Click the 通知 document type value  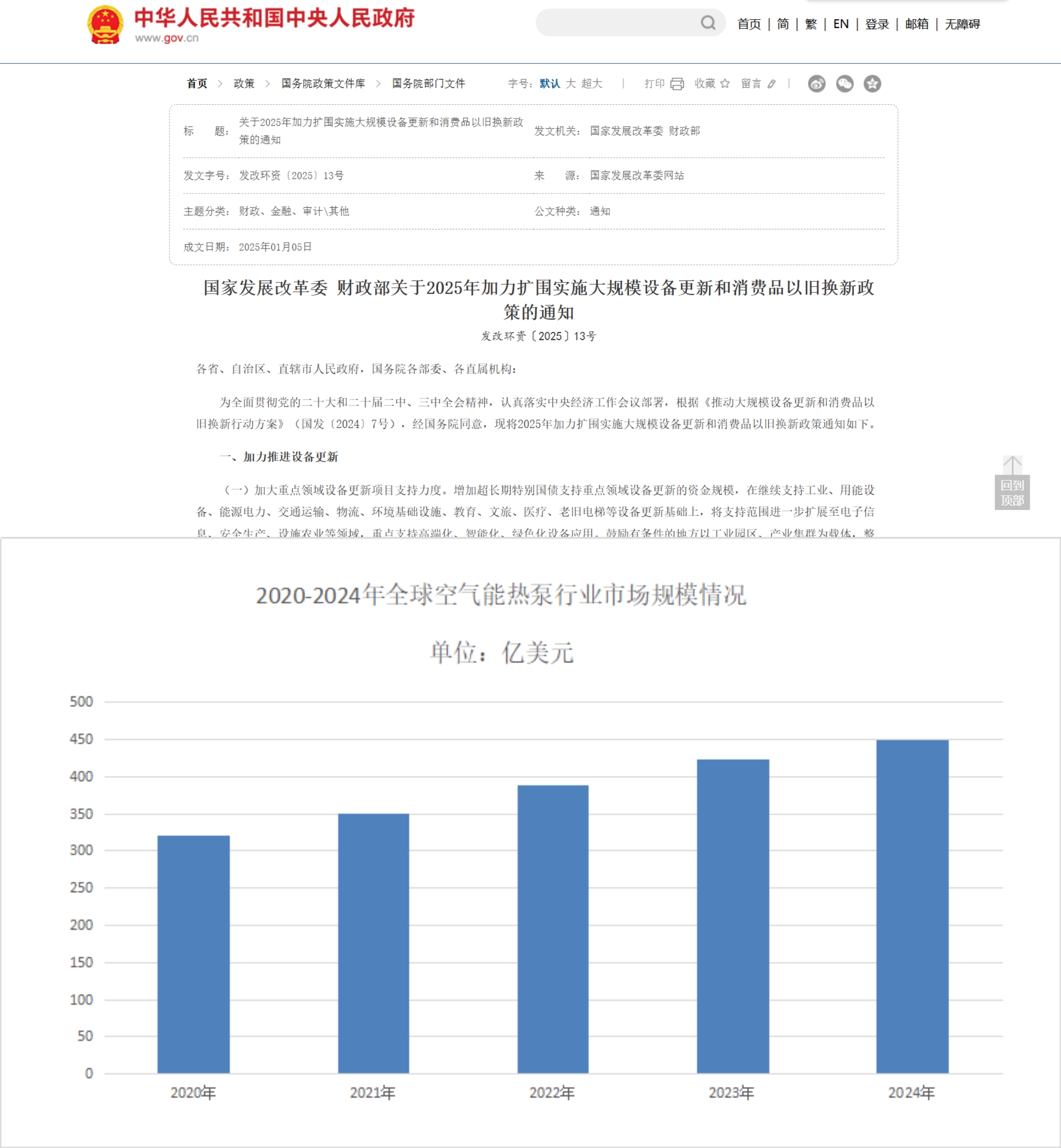[600, 211]
